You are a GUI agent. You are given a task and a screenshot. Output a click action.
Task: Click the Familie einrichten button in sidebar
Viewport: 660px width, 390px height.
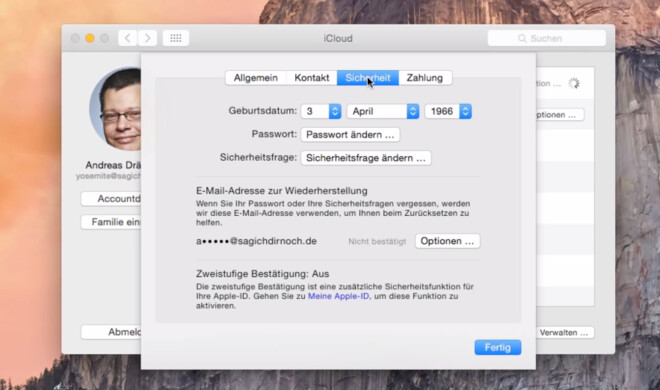(x=111, y=222)
